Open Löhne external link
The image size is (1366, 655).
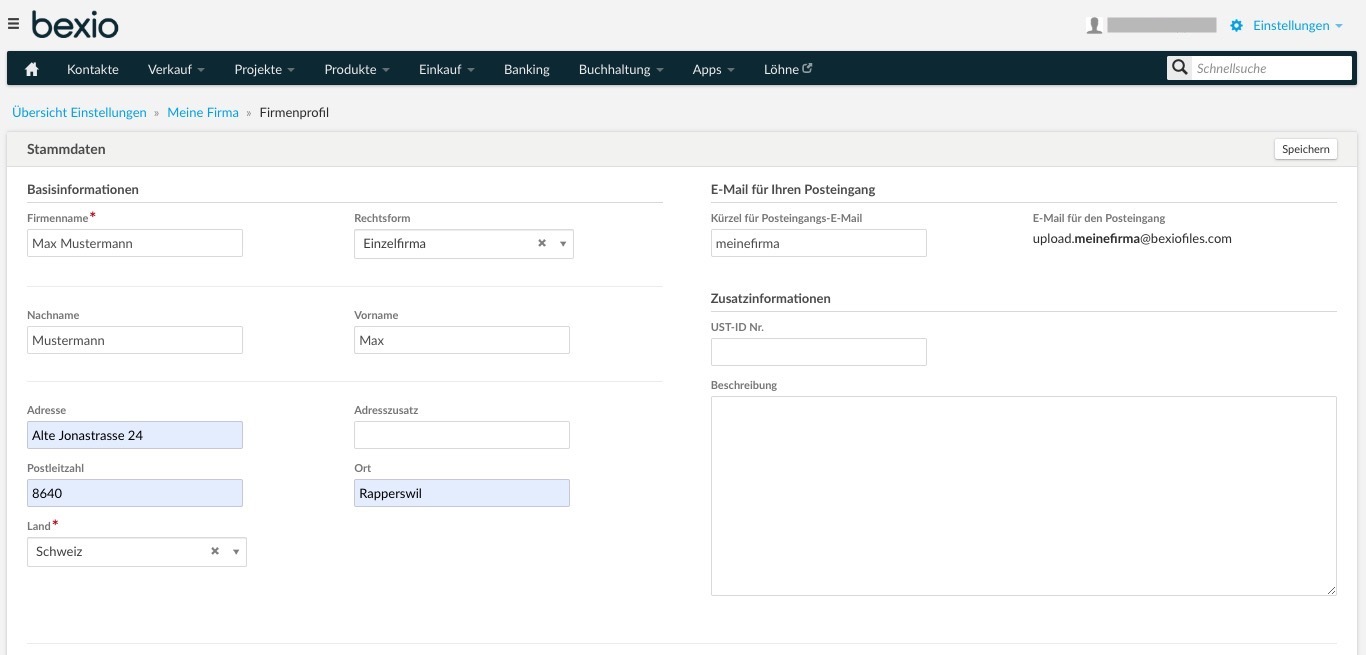coord(788,69)
